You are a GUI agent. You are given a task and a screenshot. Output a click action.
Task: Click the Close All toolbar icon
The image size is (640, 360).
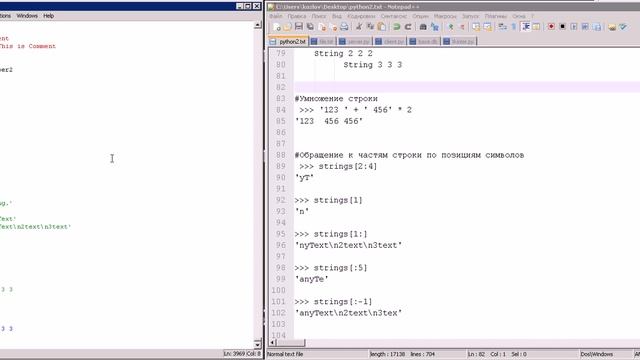[333, 27]
